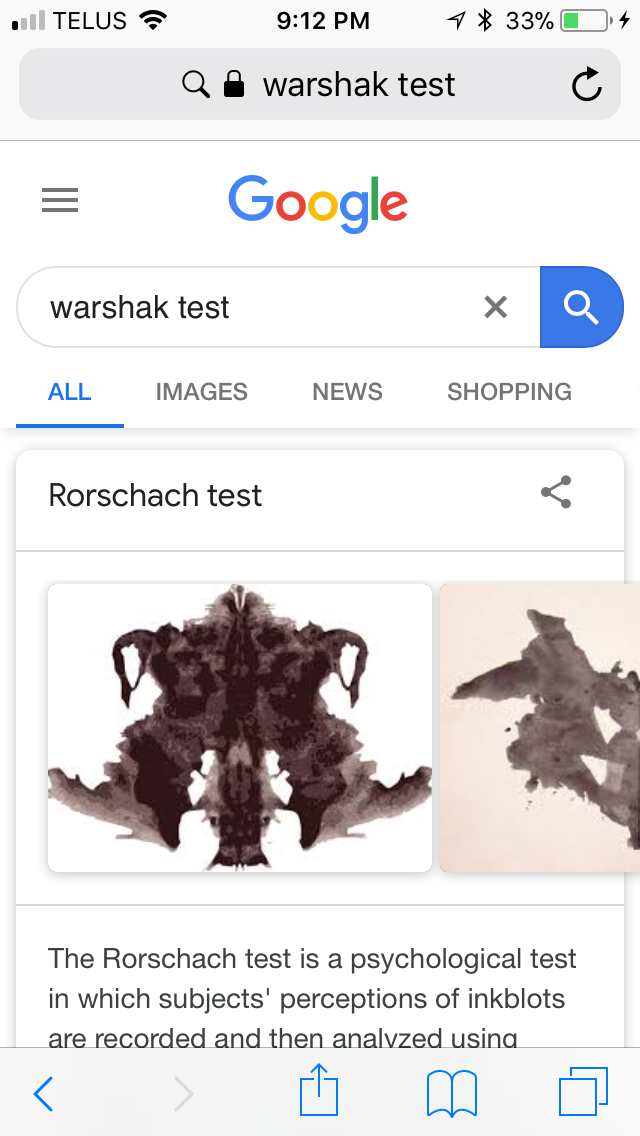Switch to the NEWS tab
Viewport: 640px width, 1136px height.
pyautogui.click(x=347, y=392)
